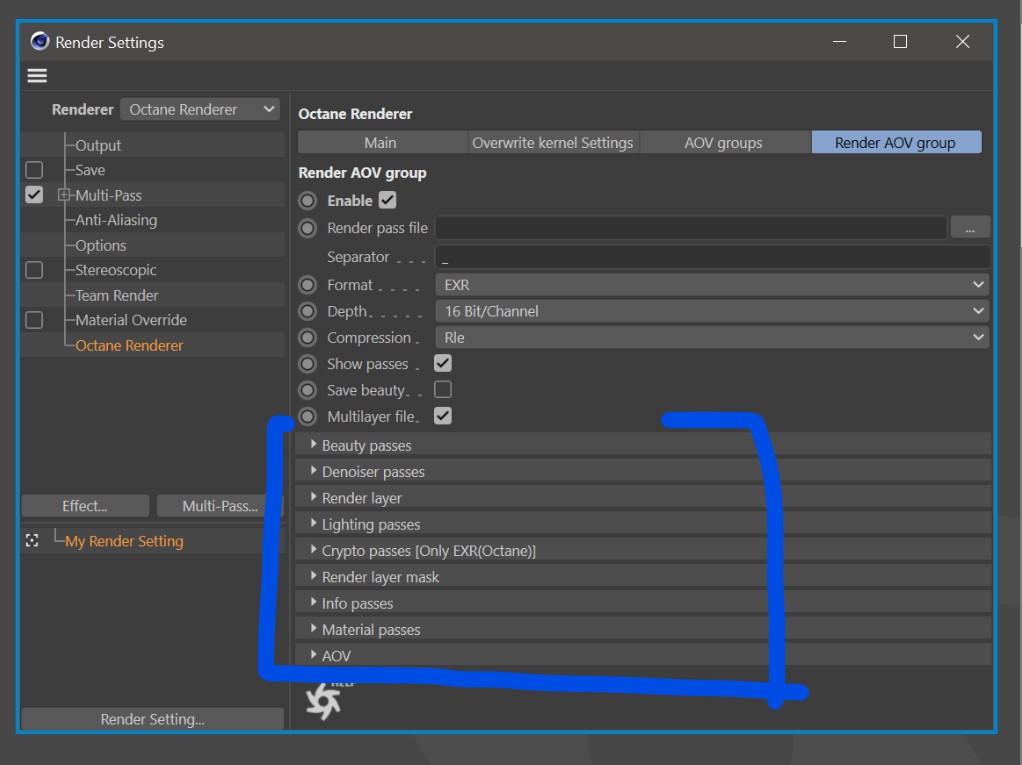Select Team Render in the settings tree
The width and height of the screenshot is (1022, 765).
coord(117,295)
